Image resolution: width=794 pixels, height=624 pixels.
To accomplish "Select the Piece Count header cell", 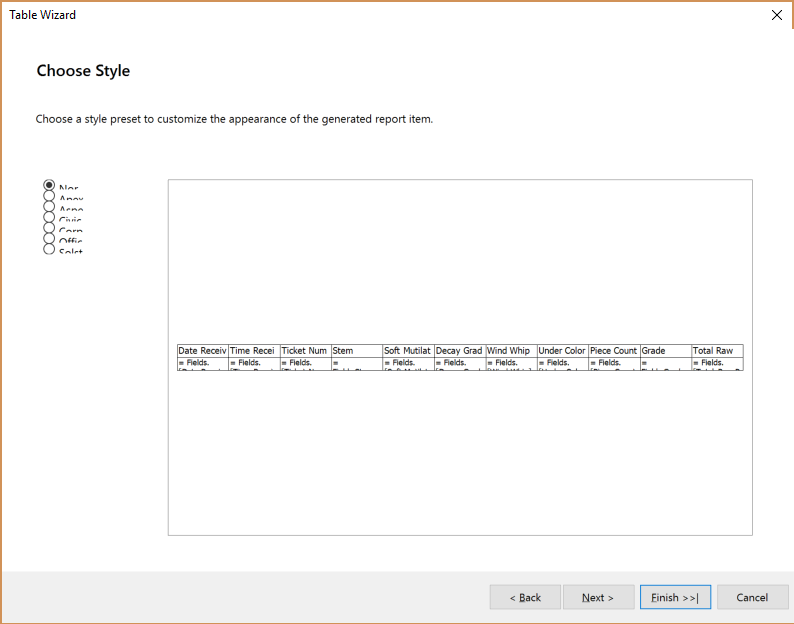I will 614,351.
